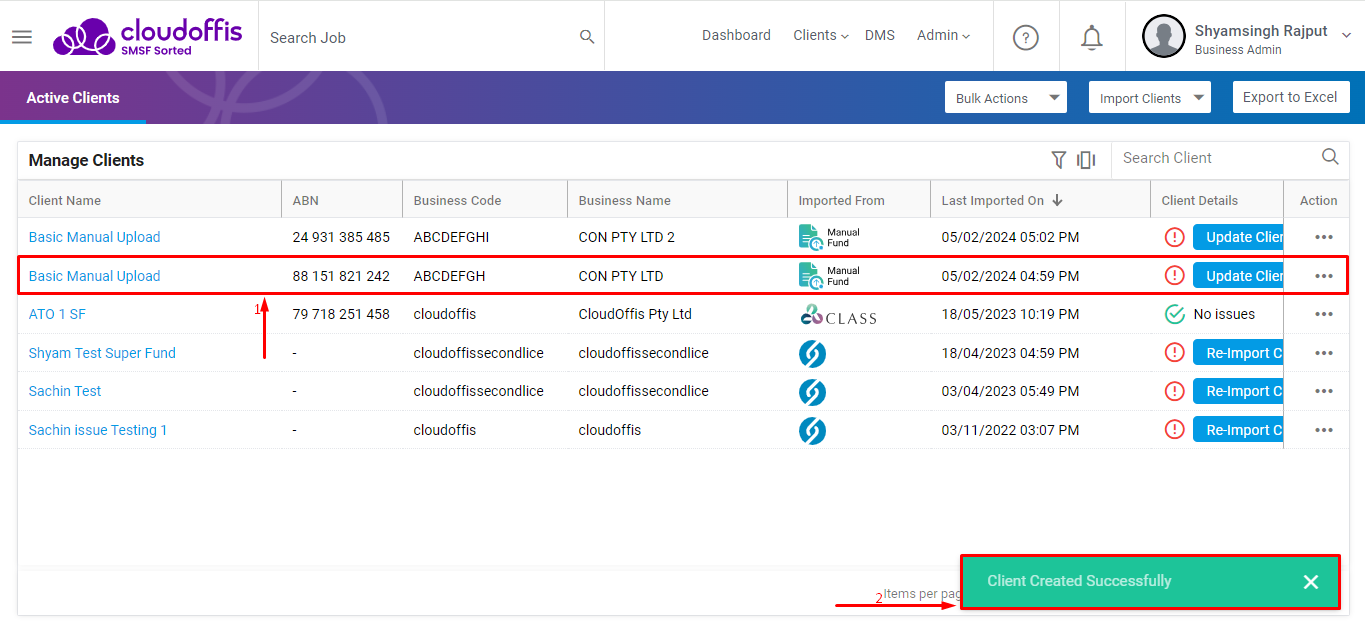1365x633 pixels.
Task: Click Update Client for CON PTY LTD 2
Action: click(1238, 237)
